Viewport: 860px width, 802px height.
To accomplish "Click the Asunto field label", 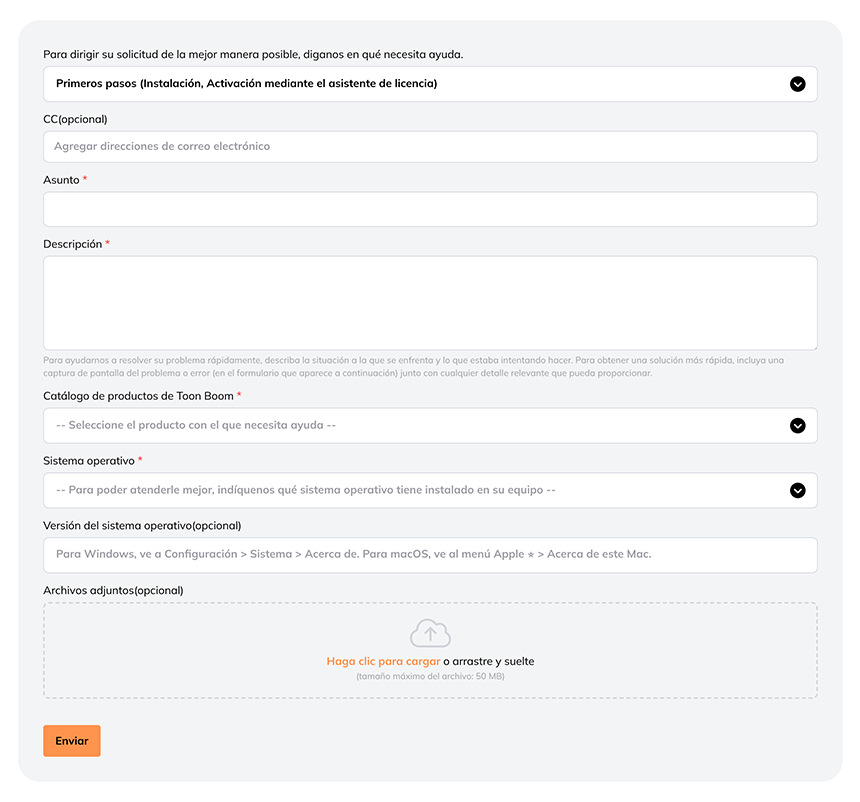I will tap(61, 180).
